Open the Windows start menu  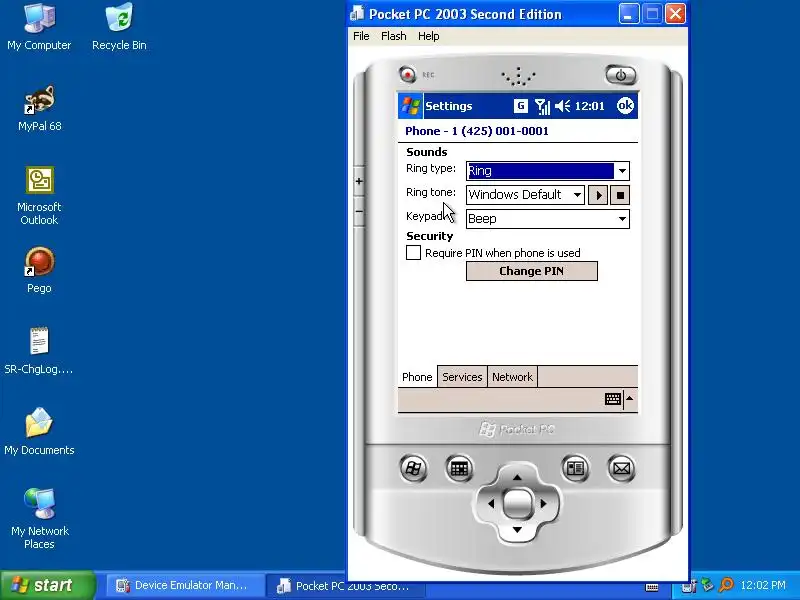(x=48, y=585)
